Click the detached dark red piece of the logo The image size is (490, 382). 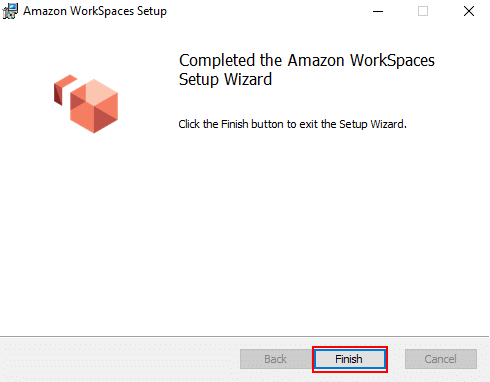click(63, 89)
